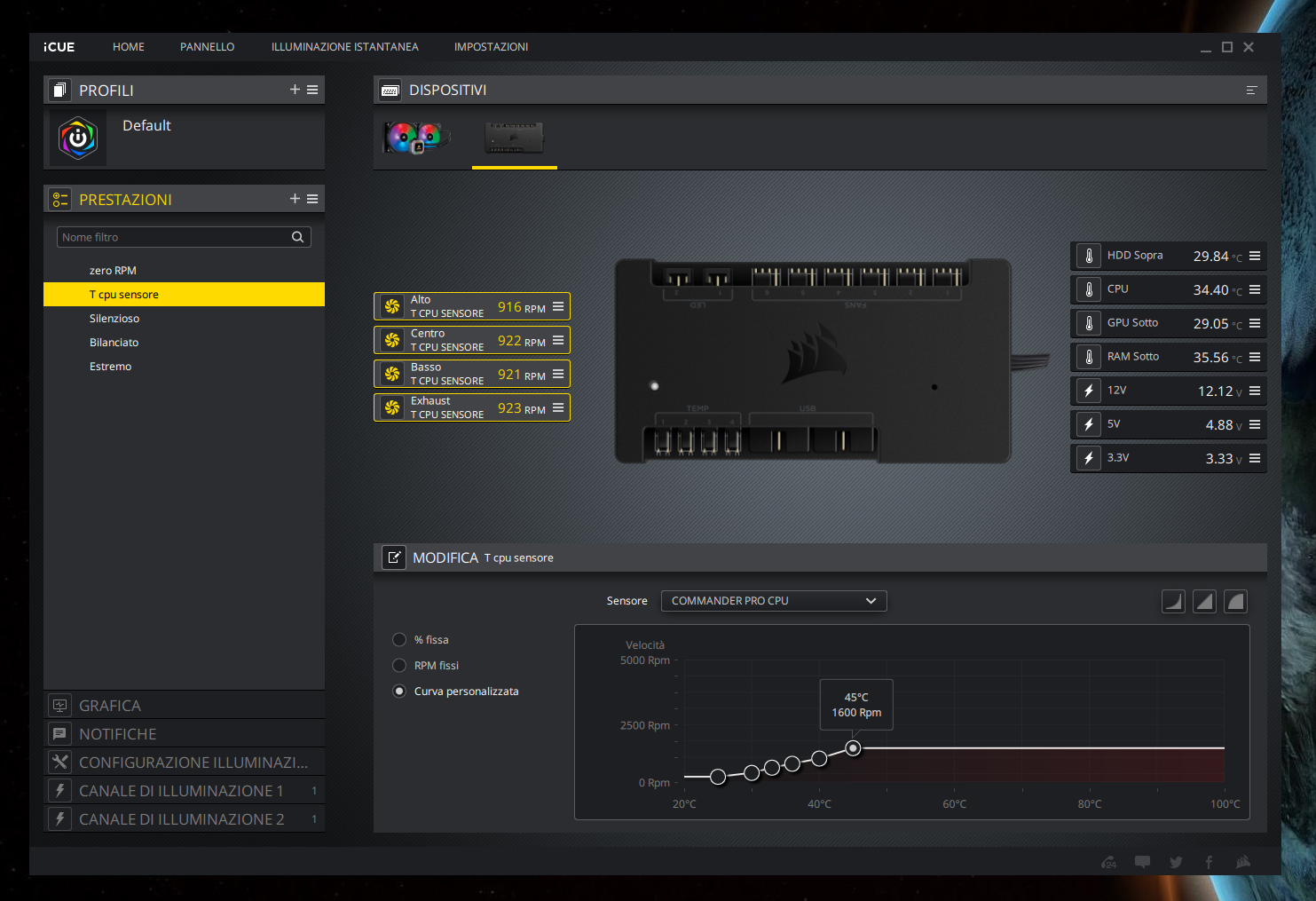Open the Sensore COMMANDER PRO CPU dropdown
Viewport: 1316px width, 901px height.
click(x=774, y=601)
